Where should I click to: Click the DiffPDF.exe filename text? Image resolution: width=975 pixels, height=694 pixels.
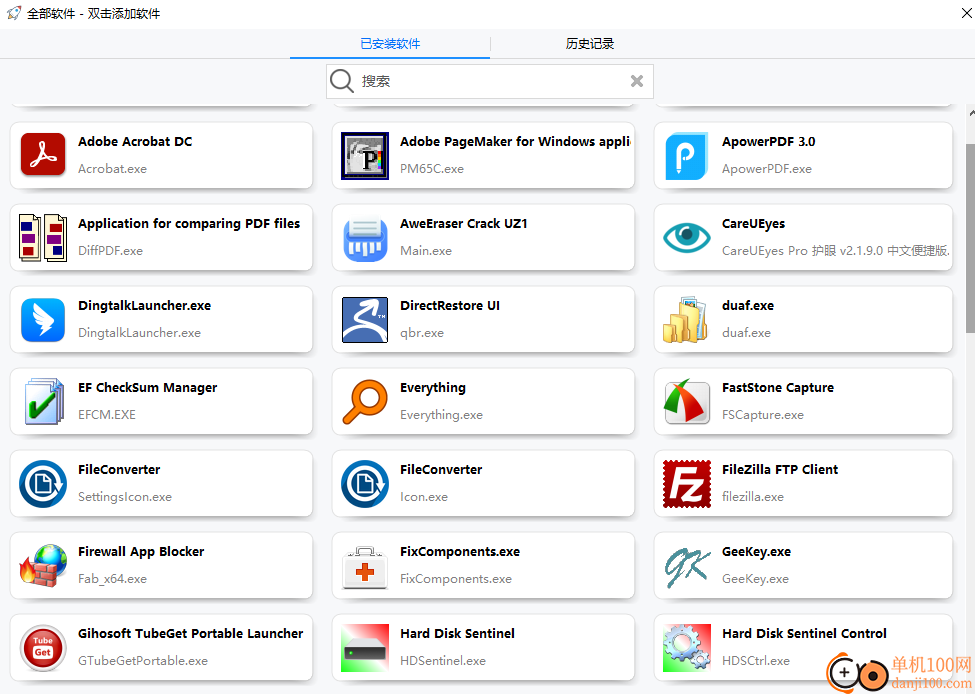110,251
